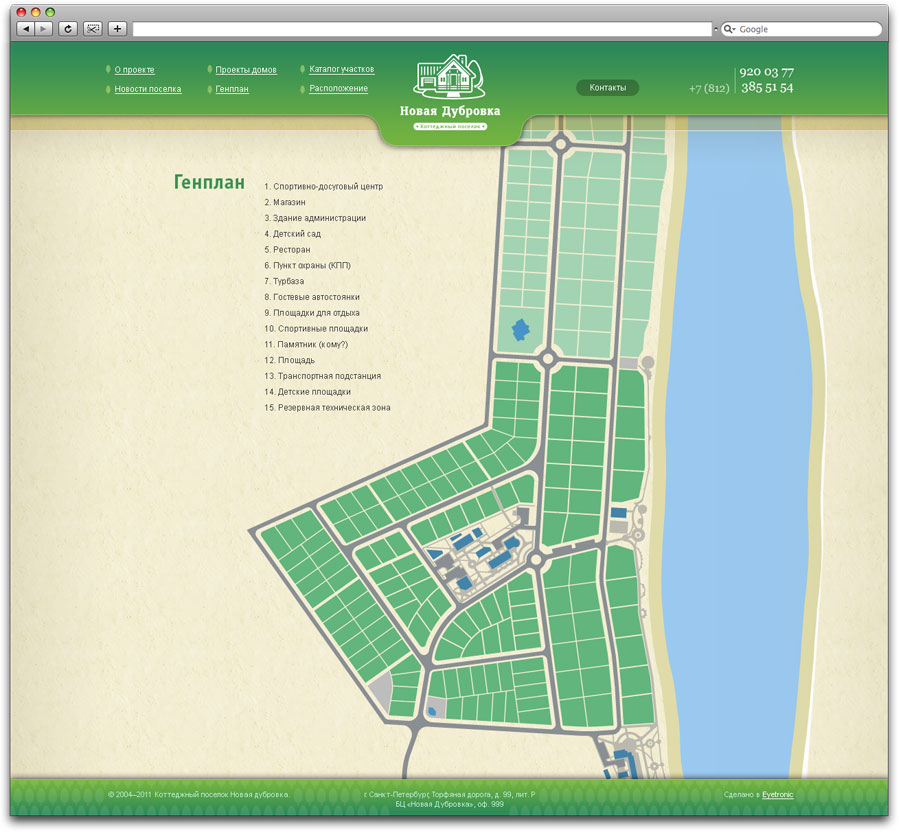This screenshot has height=832, width=899.
Task: Click the blue building in the light-green northern block
Action: point(521,330)
